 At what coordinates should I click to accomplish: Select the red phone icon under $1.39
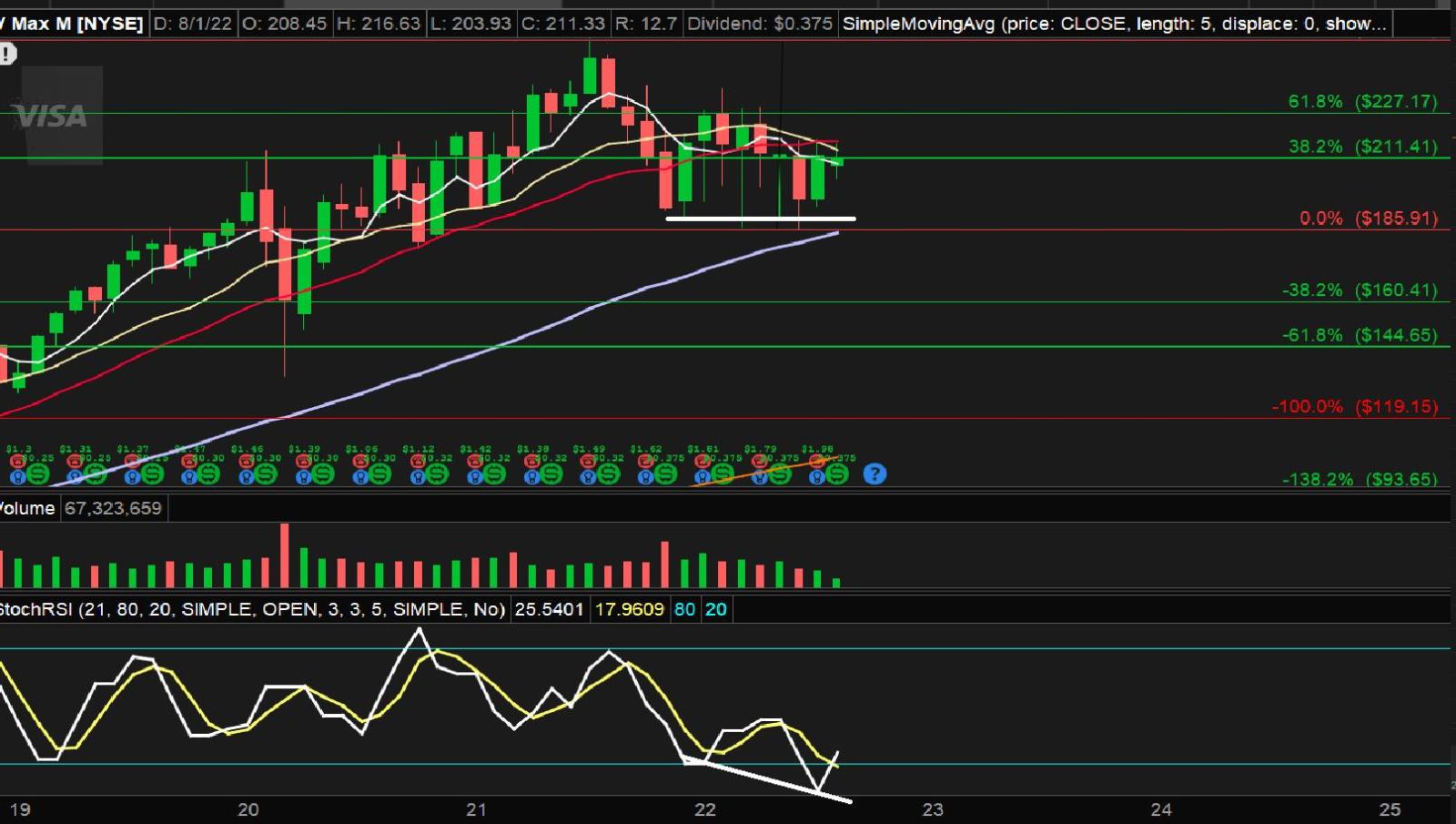[303, 462]
